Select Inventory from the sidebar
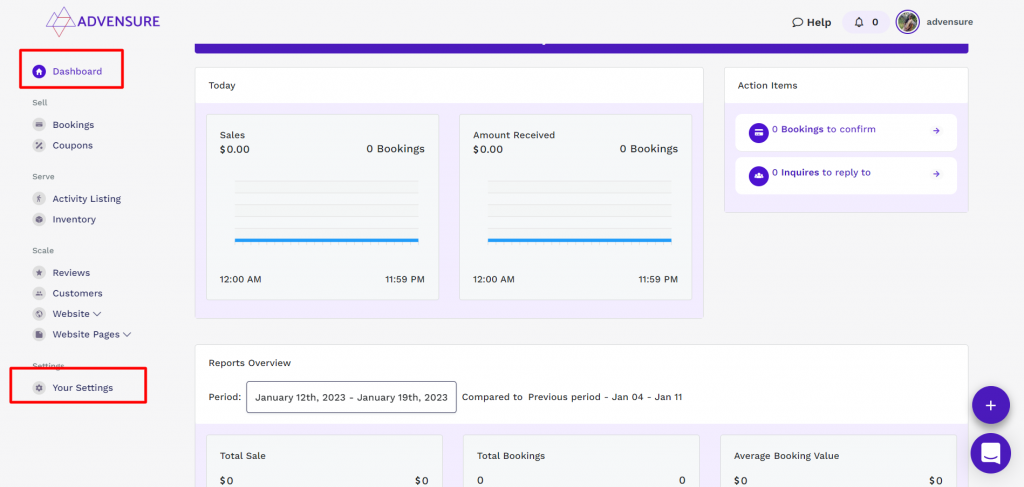This screenshot has width=1024, height=487. pyautogui.click(x=74, y=219)
